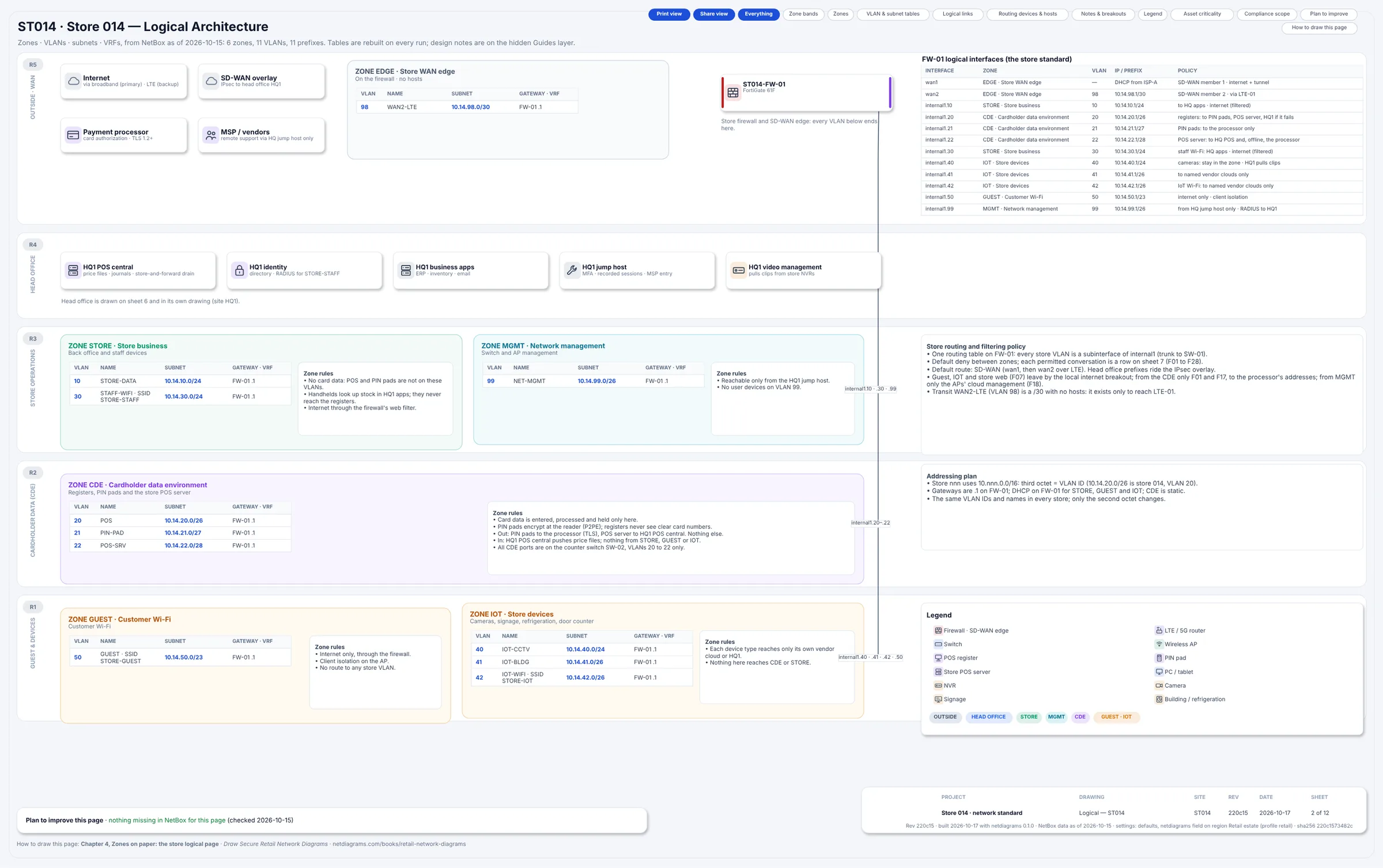1383x868 pixels.
Task: Click the HQ1 video management NVR icon
Action: point(739,270)
